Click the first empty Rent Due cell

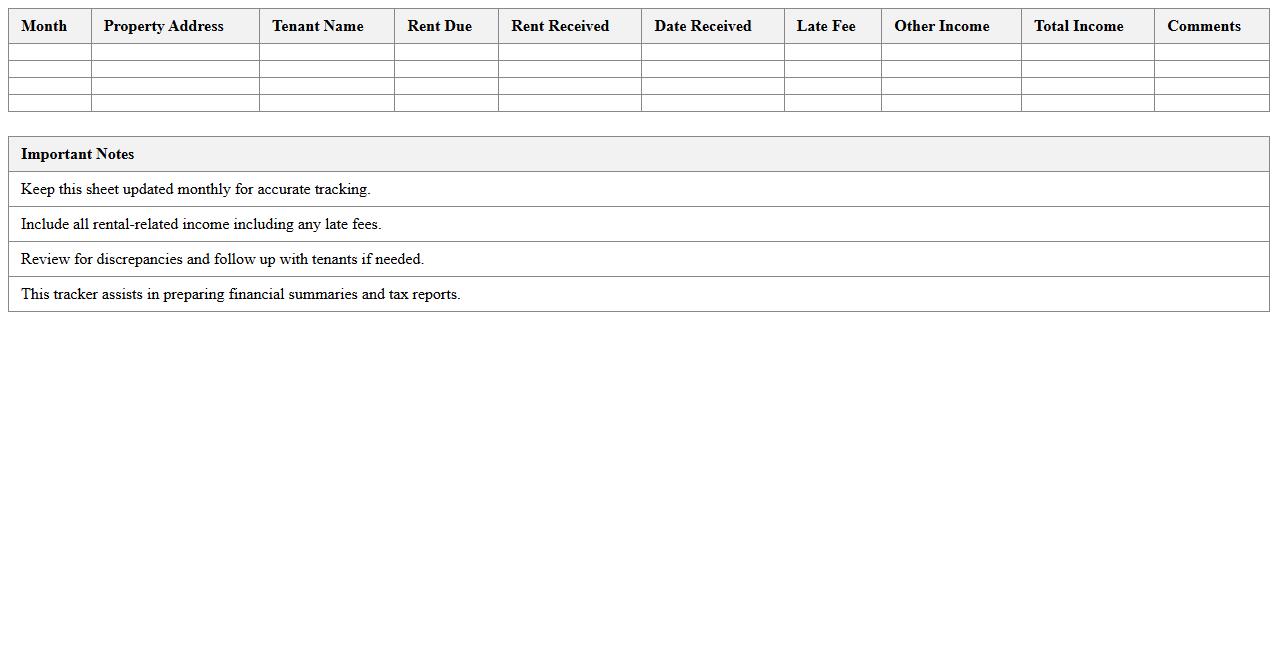[x=446, y=52]
